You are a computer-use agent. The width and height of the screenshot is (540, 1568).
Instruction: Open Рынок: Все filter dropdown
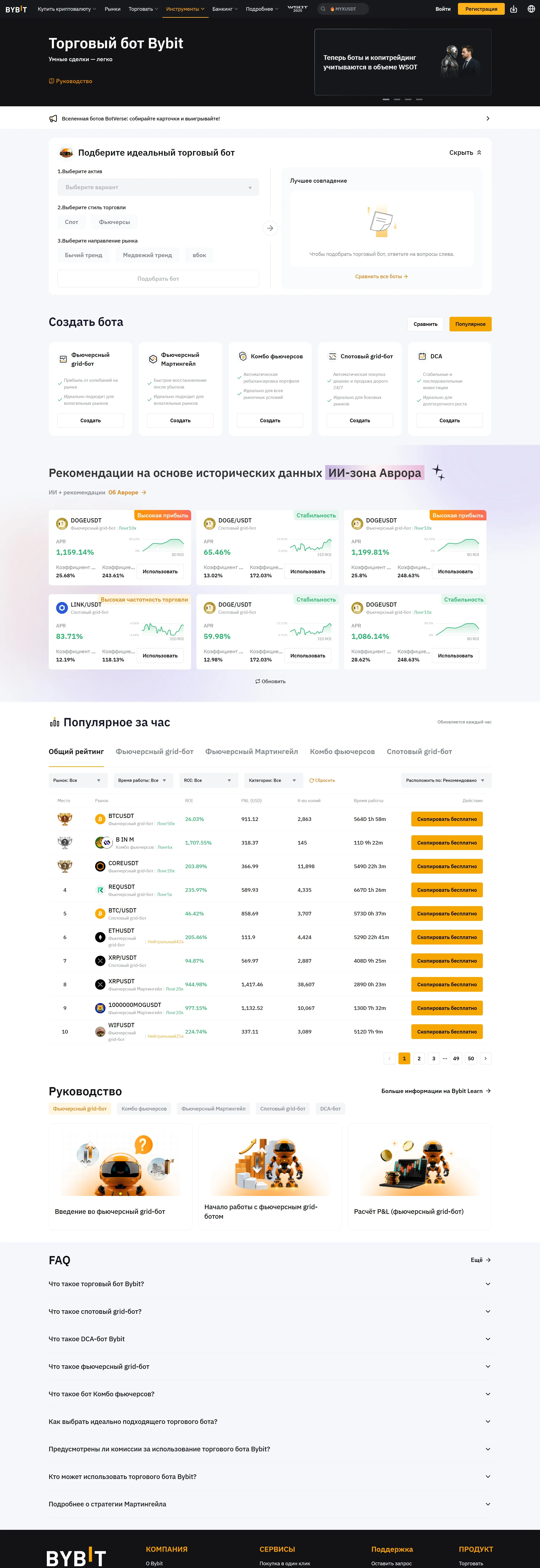click(x=77, y=780)
